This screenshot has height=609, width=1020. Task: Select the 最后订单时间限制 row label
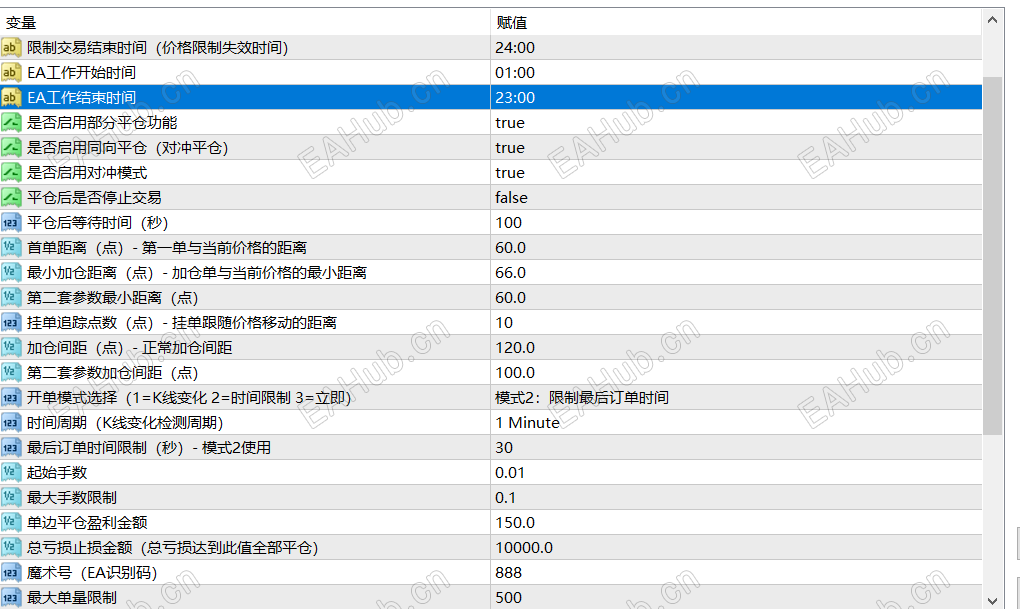[x=149, y=448]
